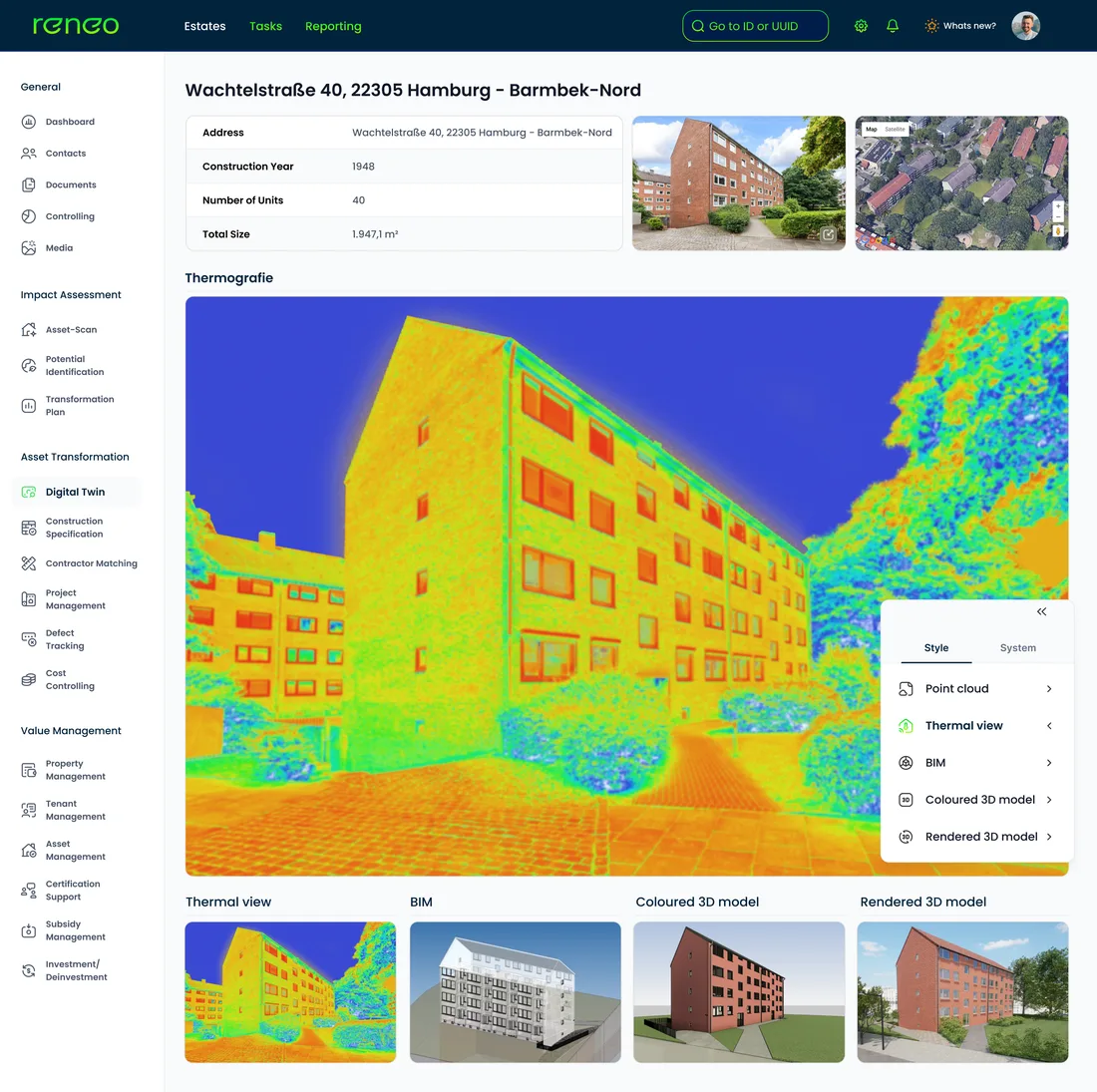The width and height of the screenshot is (1097, 1092).
Task: Switch map to Map view
Action: pyautogui.click(x=872, y=130)
